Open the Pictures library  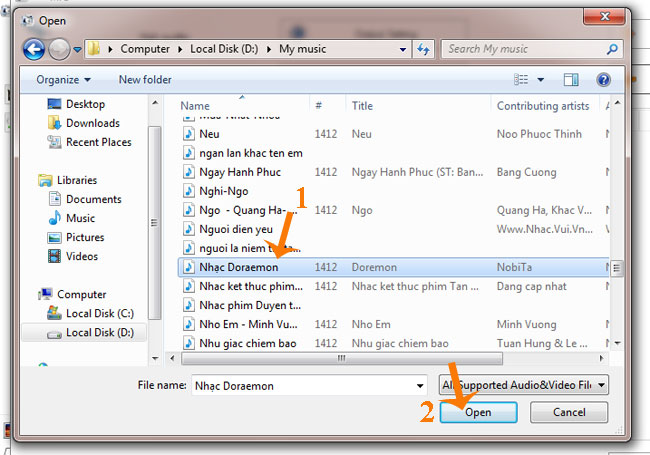coord(76,237)
